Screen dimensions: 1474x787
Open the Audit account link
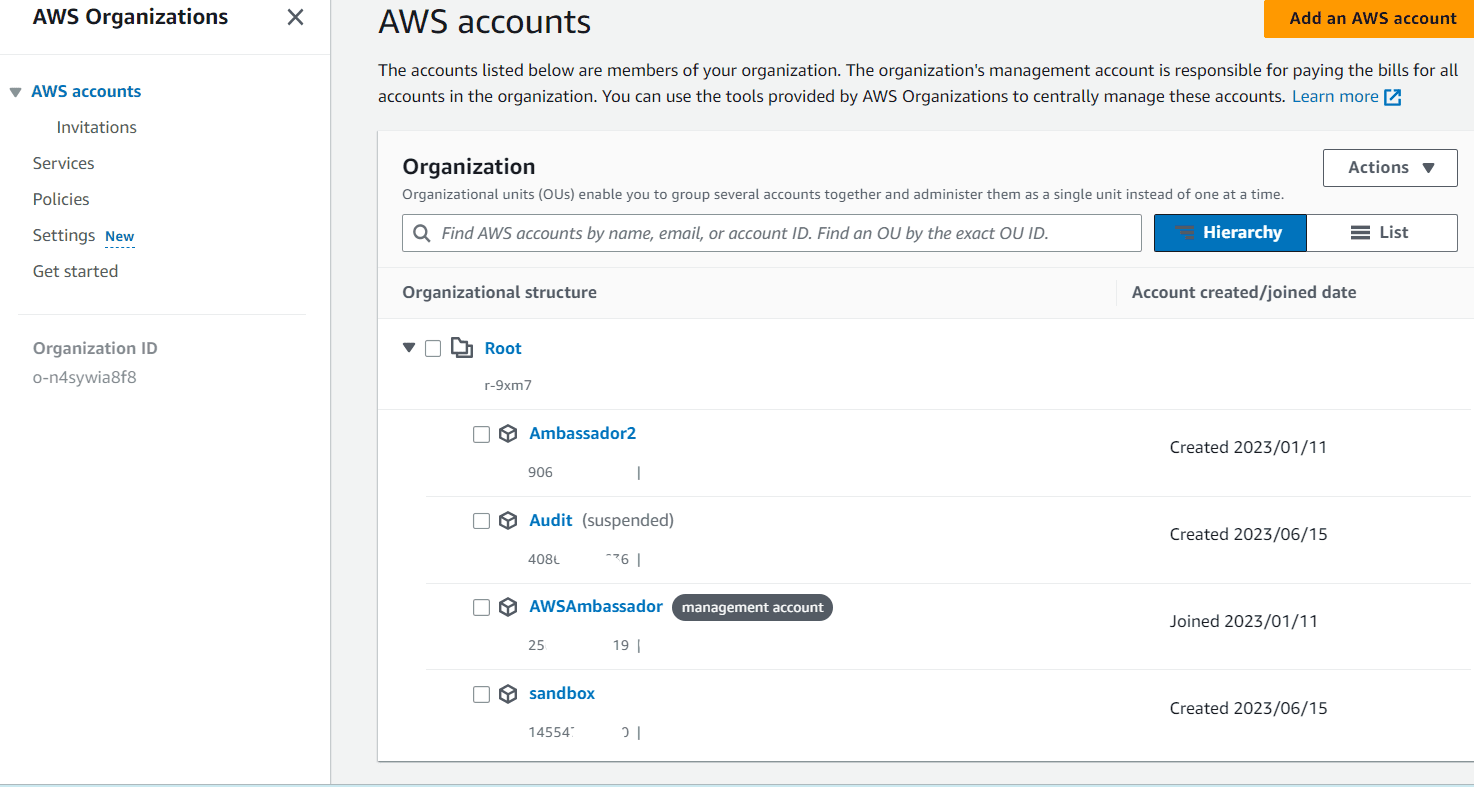550,520
